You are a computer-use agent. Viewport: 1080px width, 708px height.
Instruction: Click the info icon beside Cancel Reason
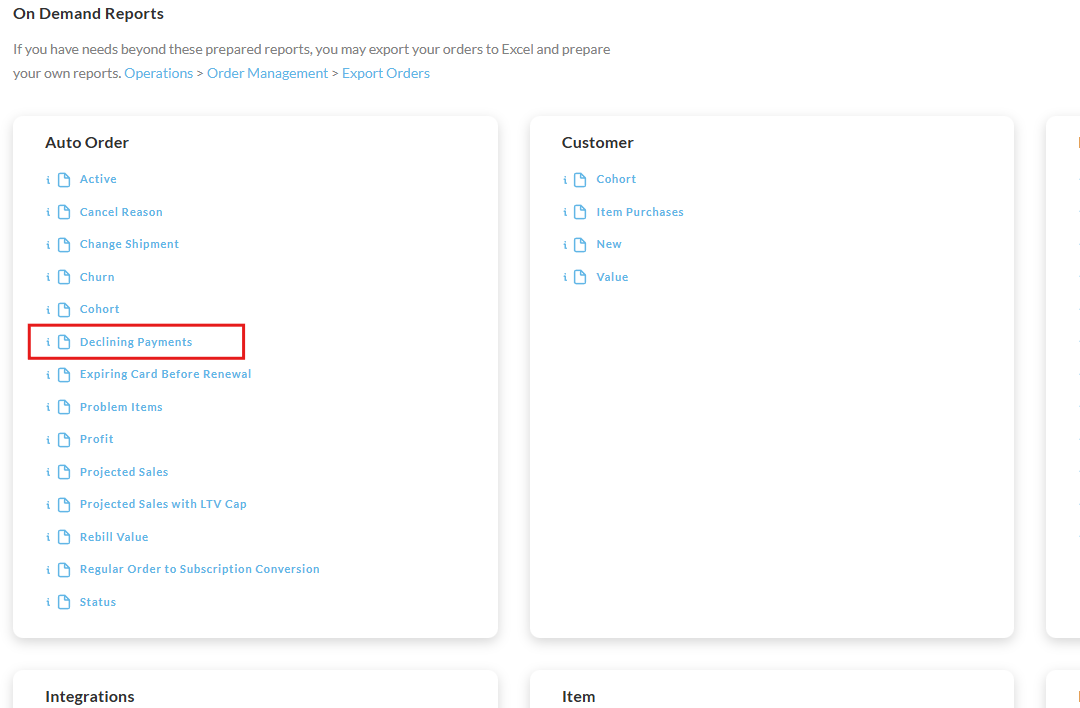(x=48, y=212)
